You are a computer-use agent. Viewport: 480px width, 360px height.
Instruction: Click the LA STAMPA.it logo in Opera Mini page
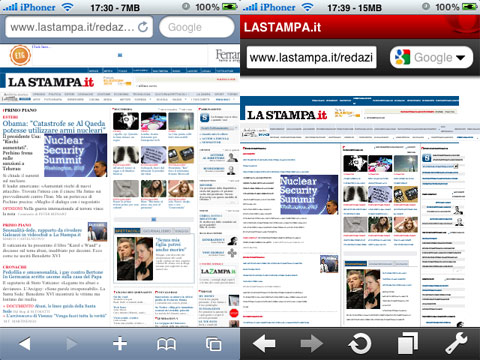(x=287, y=115)
